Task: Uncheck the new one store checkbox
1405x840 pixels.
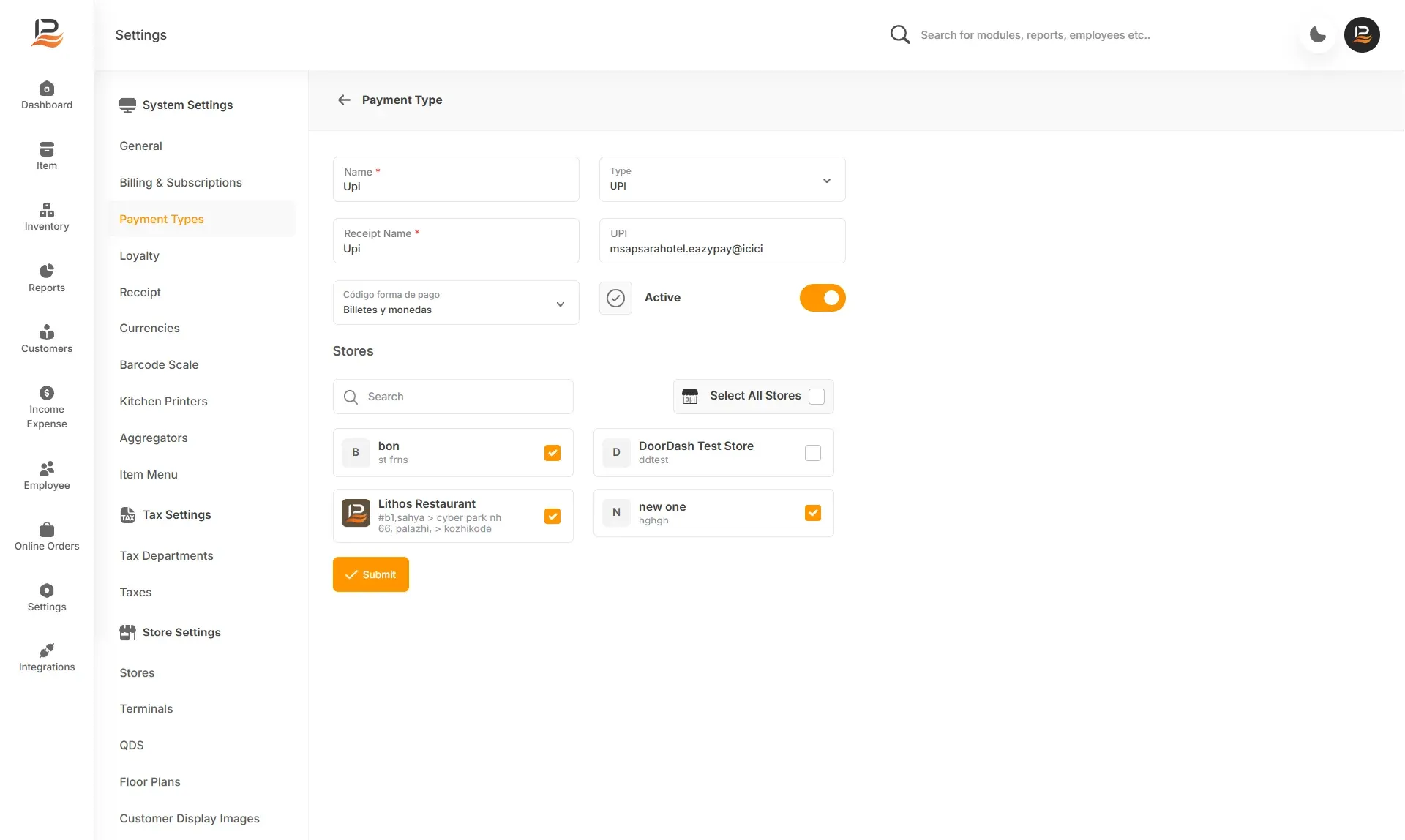Action: (813, 513)
